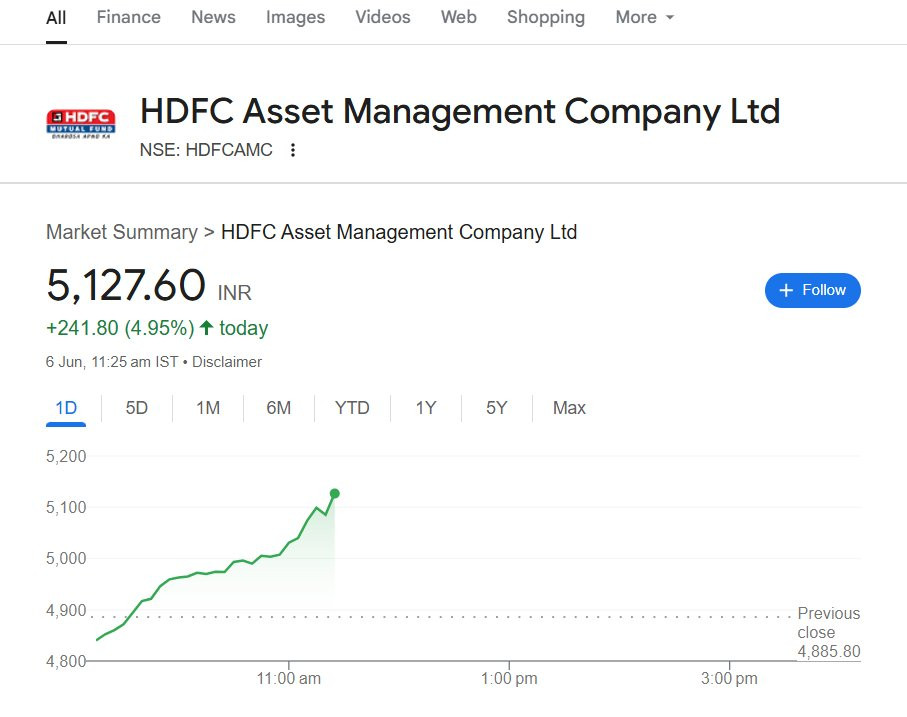
Task: Click the INR currency label
Action: 234,293
